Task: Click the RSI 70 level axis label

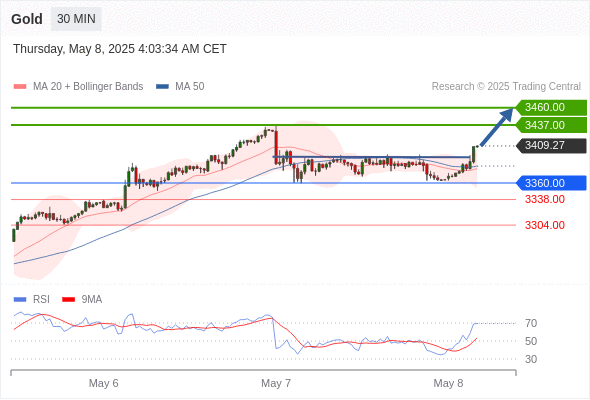Action: [x=531, y=323]
